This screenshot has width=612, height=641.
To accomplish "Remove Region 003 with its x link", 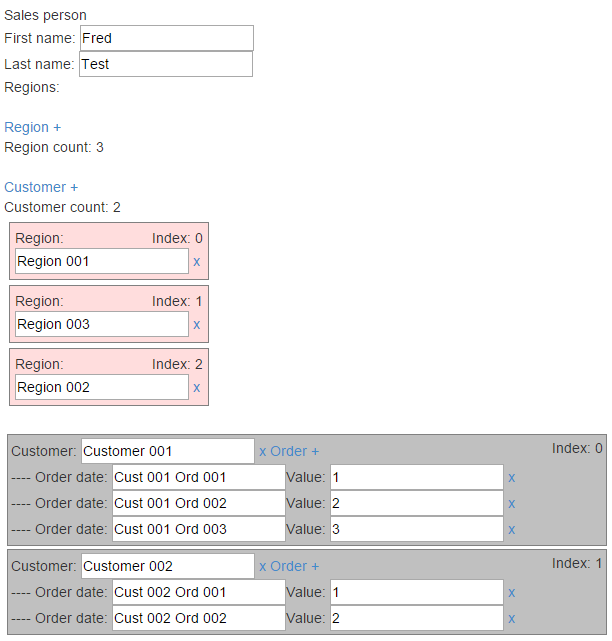I will pos(197,325).
